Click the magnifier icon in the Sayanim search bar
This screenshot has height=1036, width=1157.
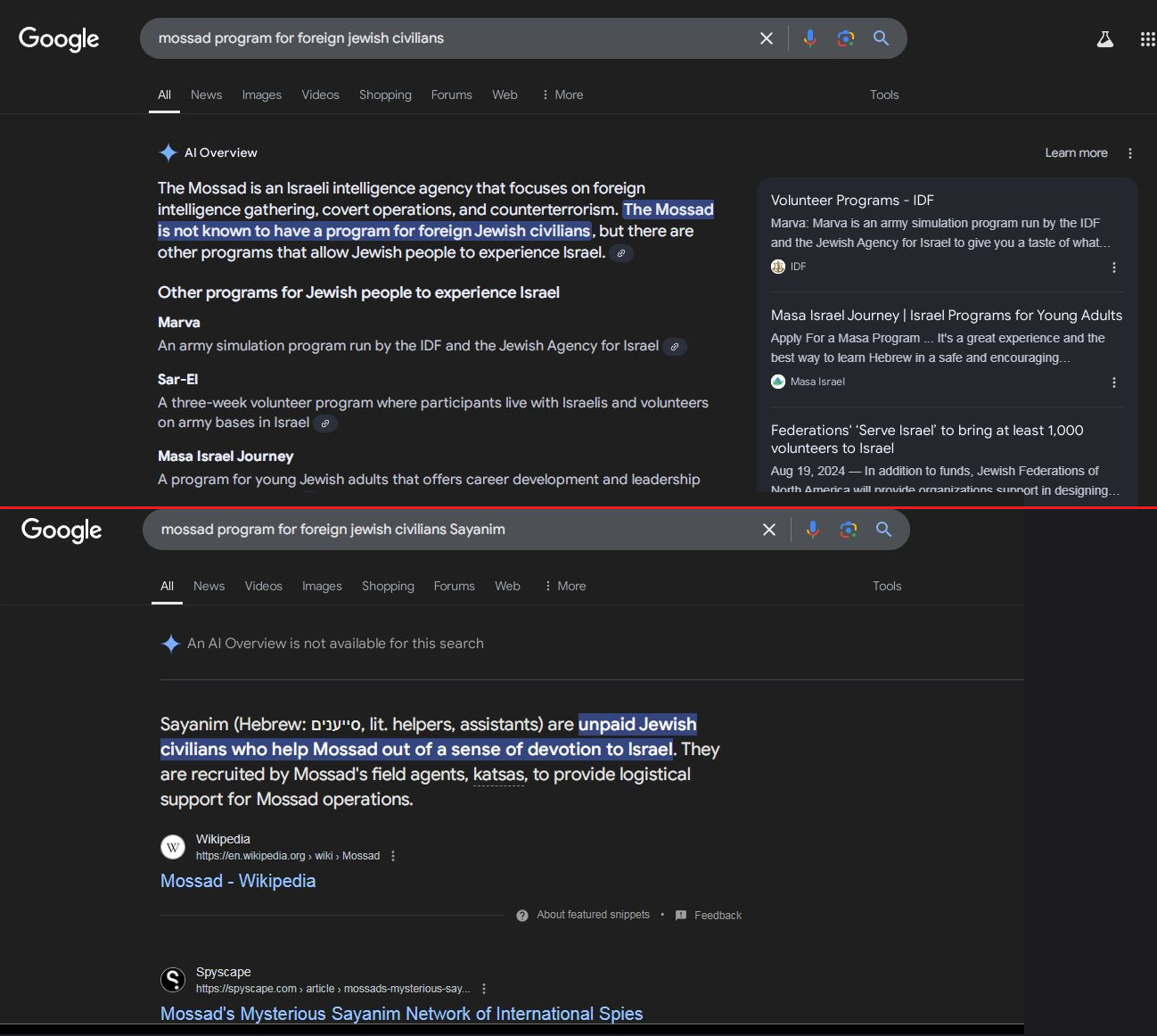[x=883, y=530]
